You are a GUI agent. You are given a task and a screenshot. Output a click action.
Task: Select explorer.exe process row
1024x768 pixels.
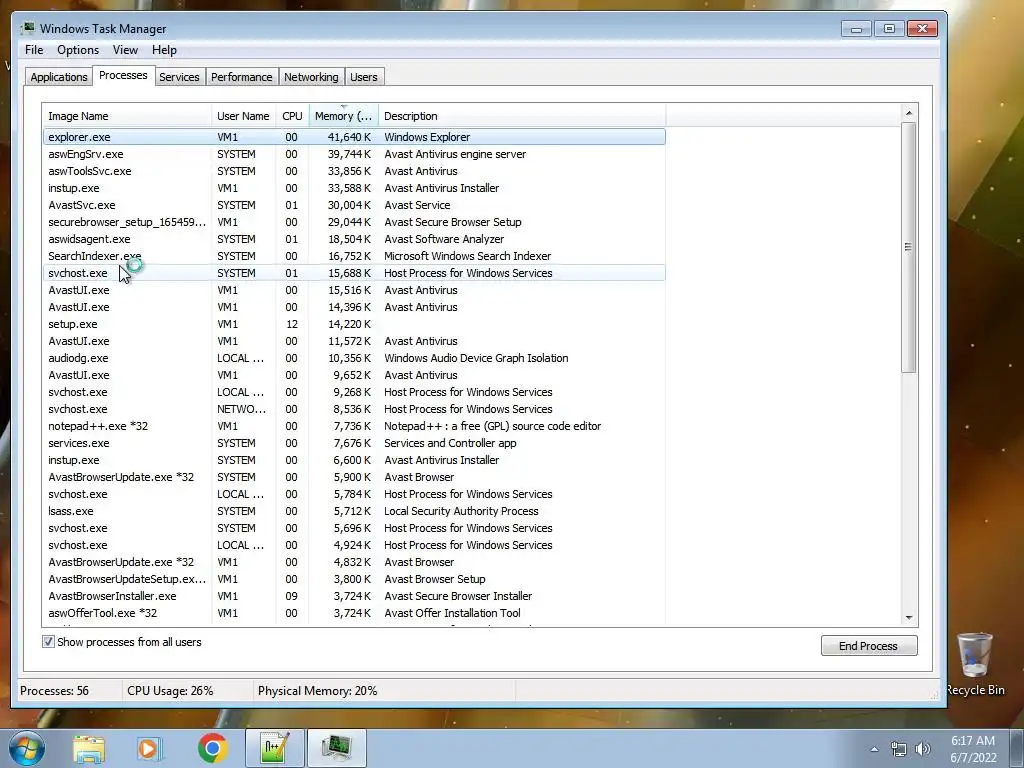pos(354,137)
